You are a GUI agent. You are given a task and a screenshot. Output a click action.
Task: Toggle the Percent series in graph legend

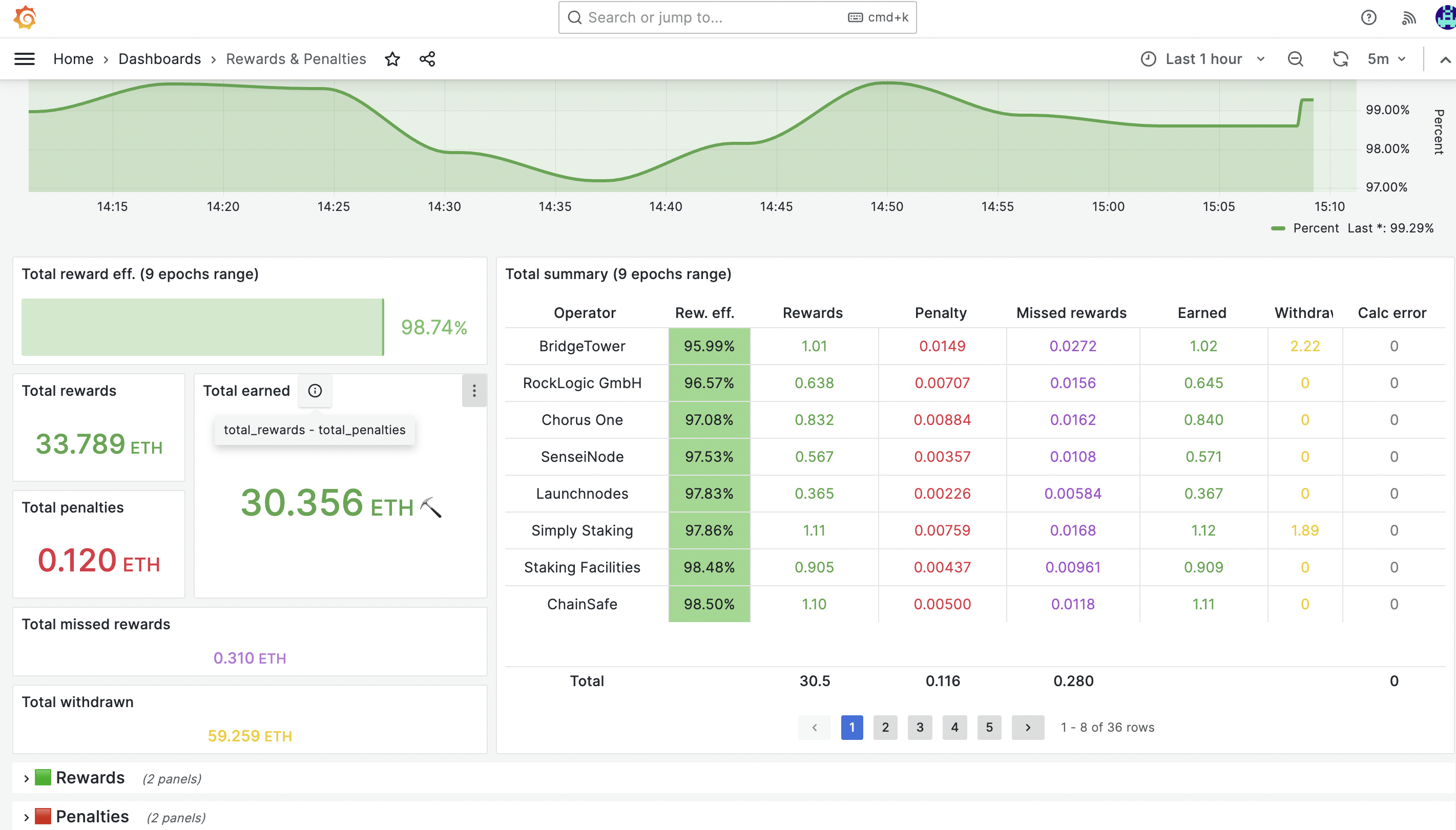[x=1315, y=228]
